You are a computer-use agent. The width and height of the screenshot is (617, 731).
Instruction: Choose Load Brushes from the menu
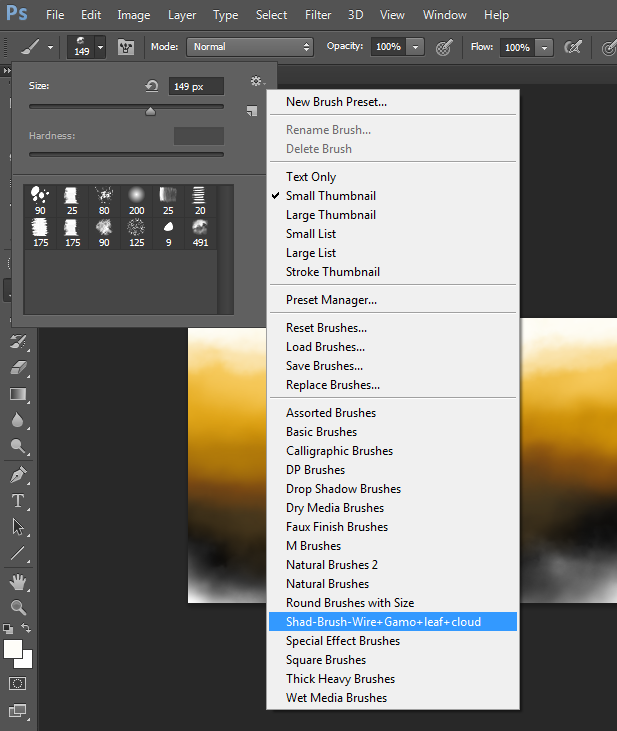click(325, 347)
